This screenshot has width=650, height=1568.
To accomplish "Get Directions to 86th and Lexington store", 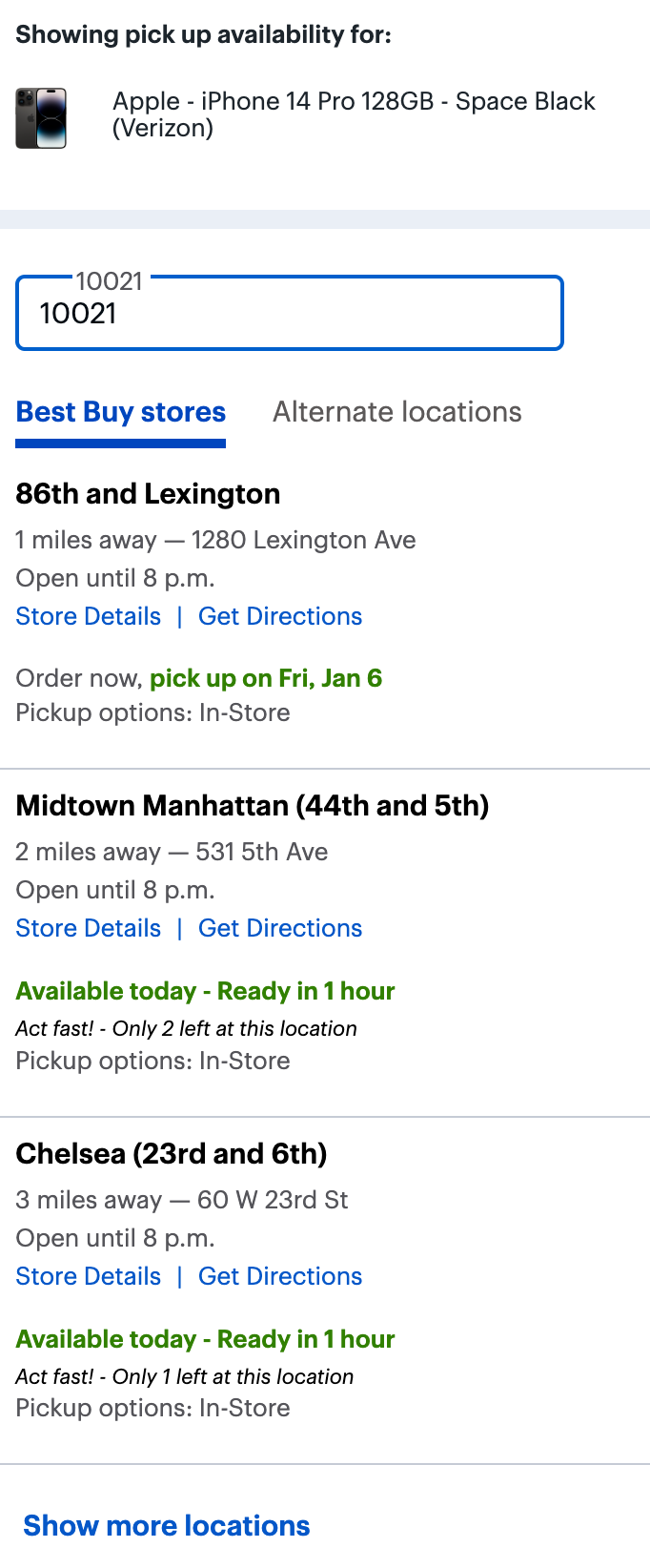I will click(280, 616).
